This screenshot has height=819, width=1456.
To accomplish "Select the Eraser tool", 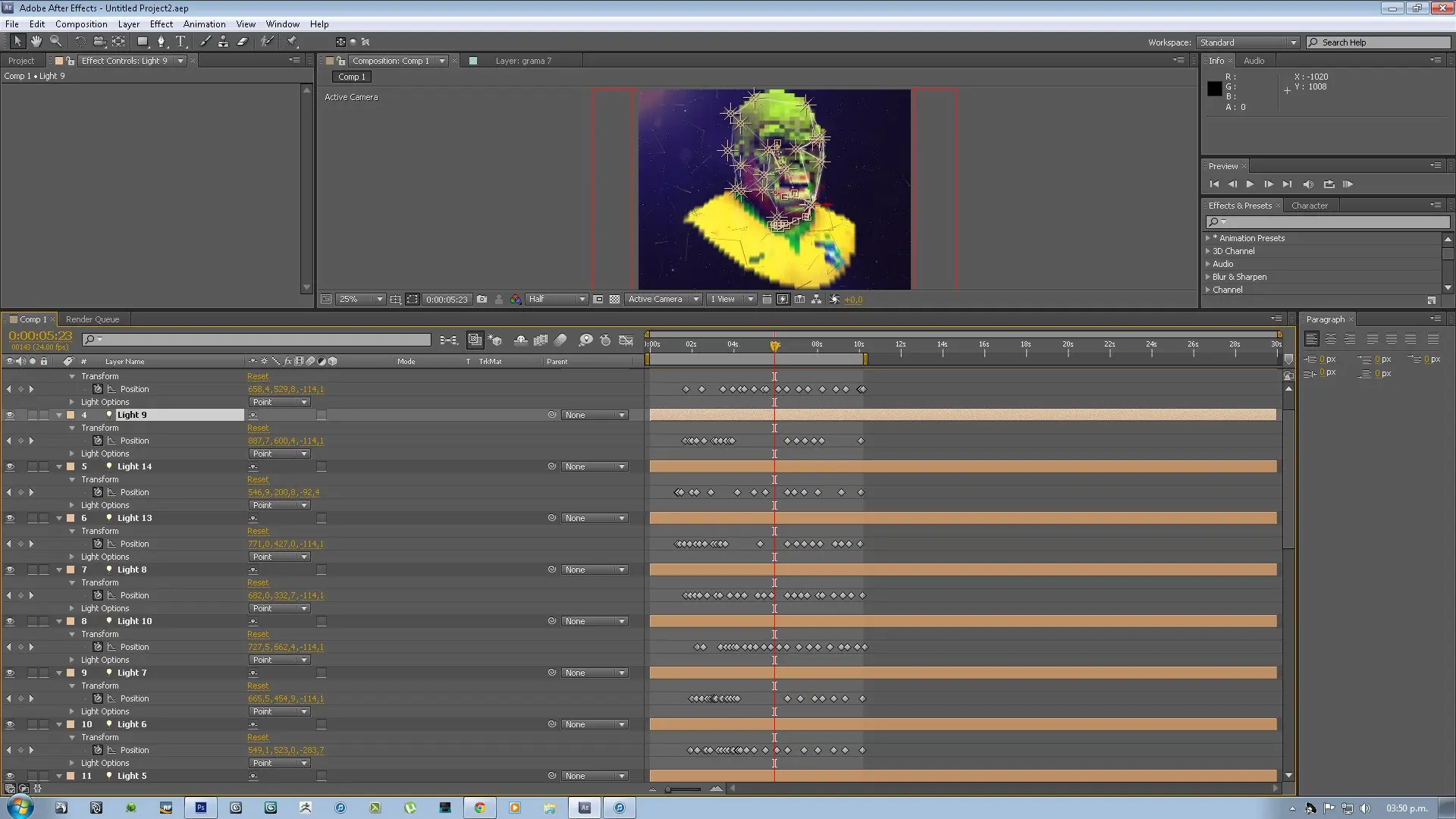I will coord(243,42).
